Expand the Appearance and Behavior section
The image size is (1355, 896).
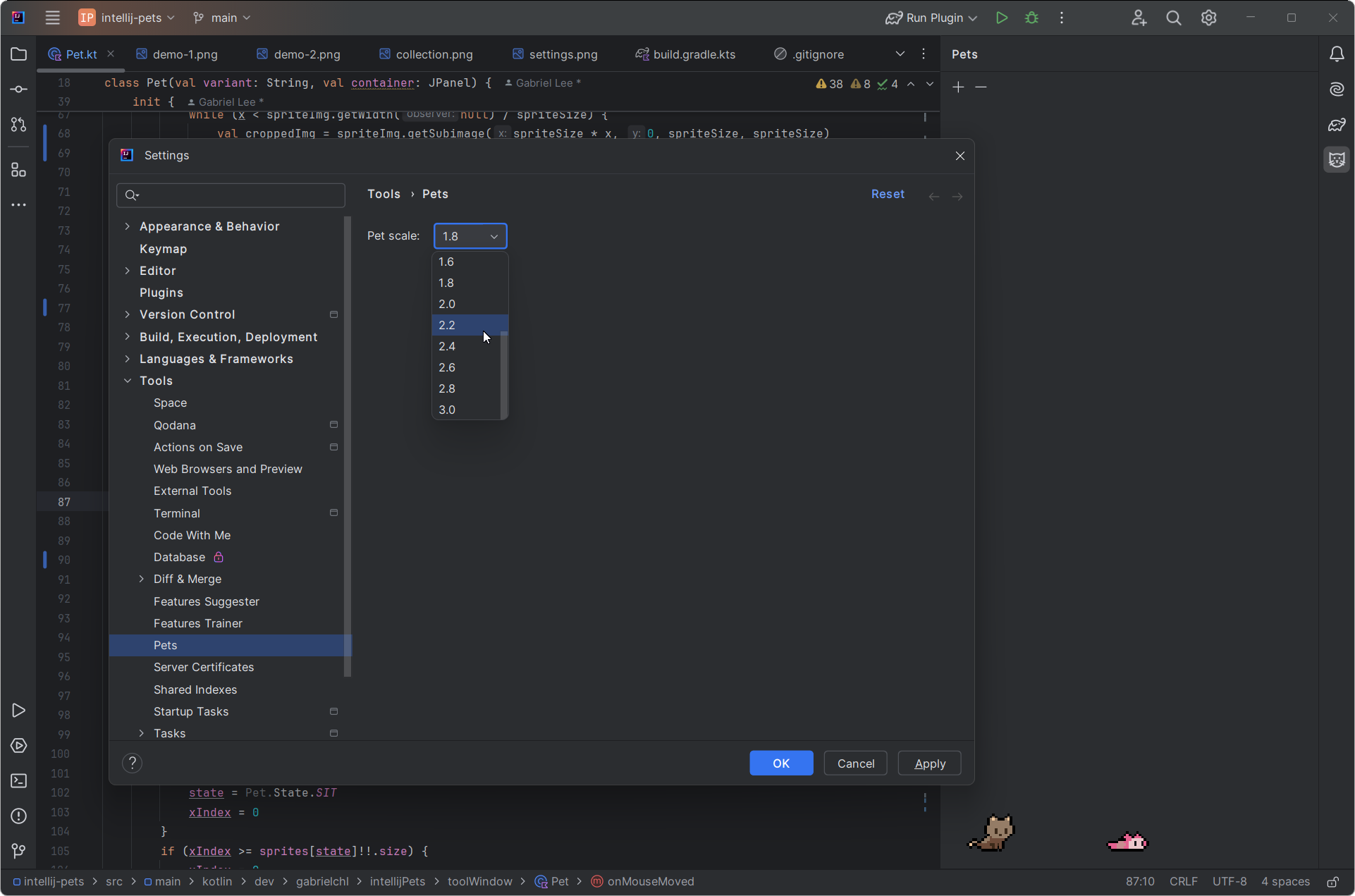point(127,226)
